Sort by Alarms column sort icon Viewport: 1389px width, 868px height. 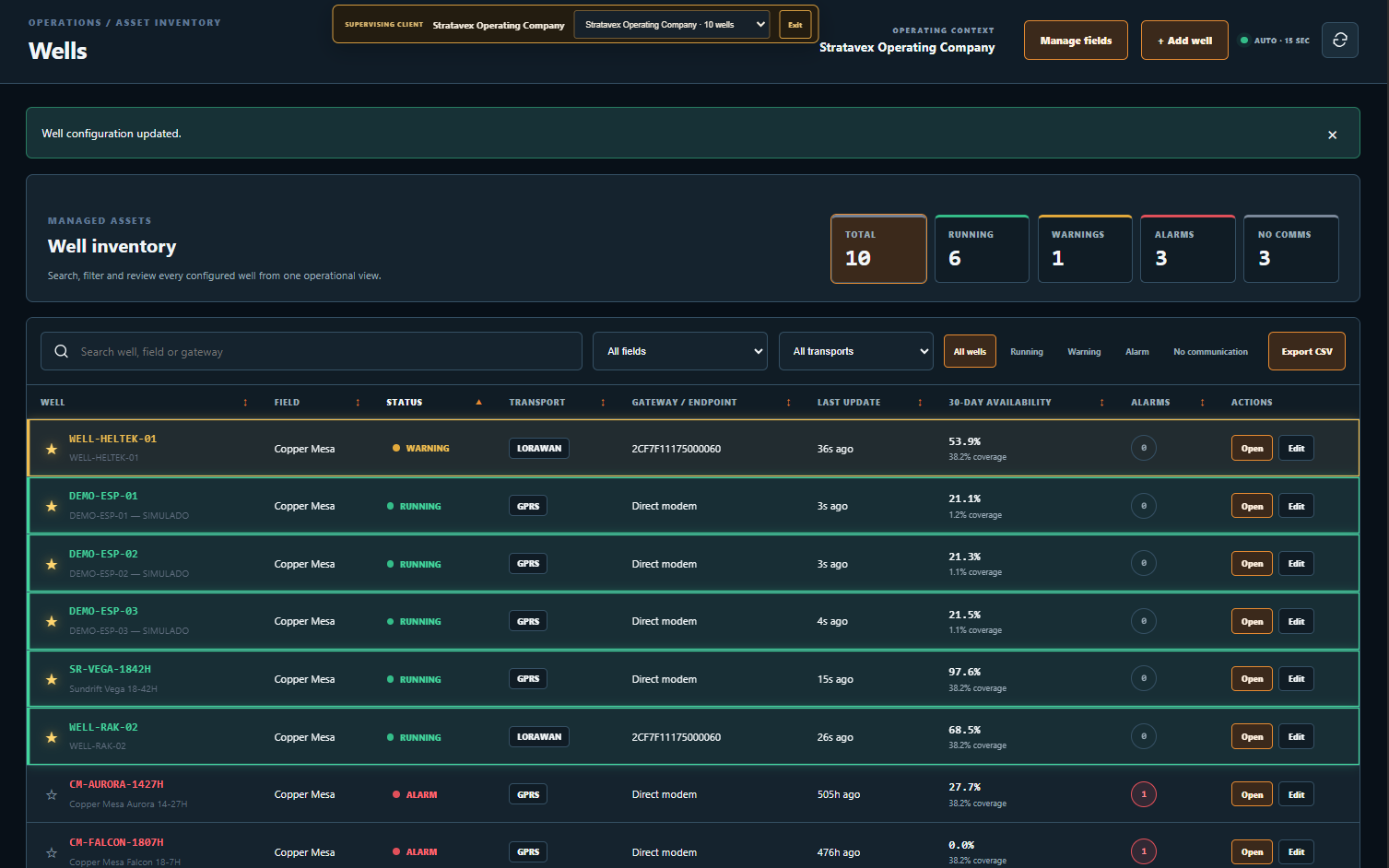point(1202,403)
